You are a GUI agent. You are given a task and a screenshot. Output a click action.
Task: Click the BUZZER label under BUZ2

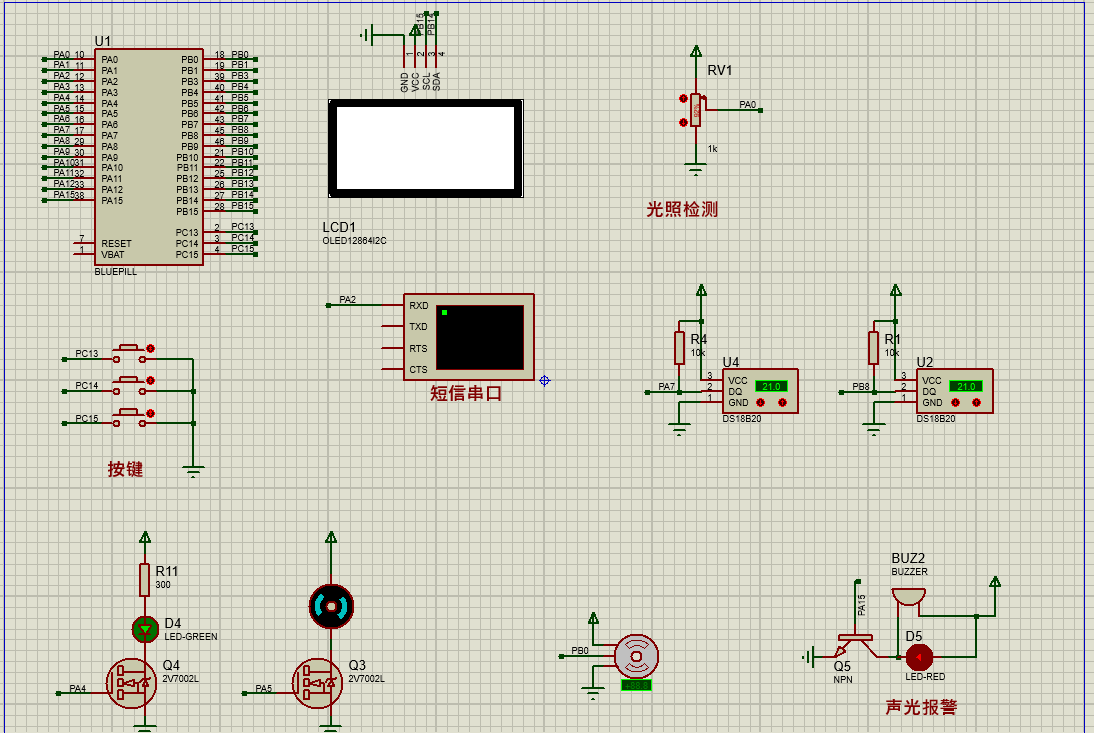click(x=910, y=571)
